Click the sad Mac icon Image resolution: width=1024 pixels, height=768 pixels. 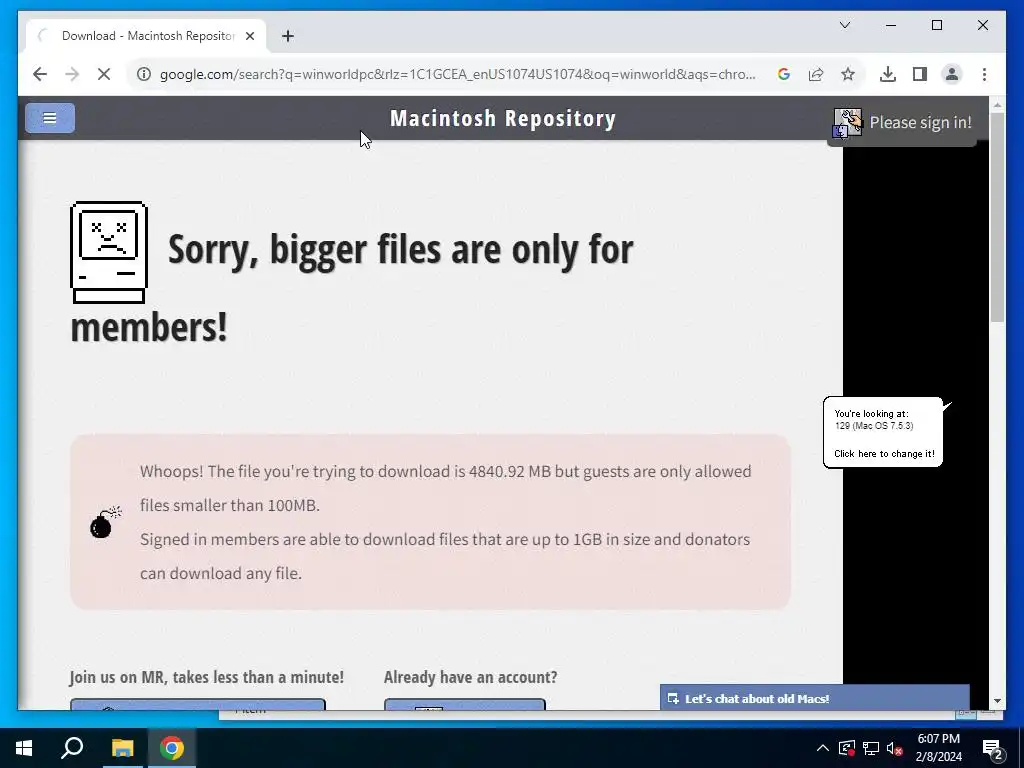coord(108,253)
